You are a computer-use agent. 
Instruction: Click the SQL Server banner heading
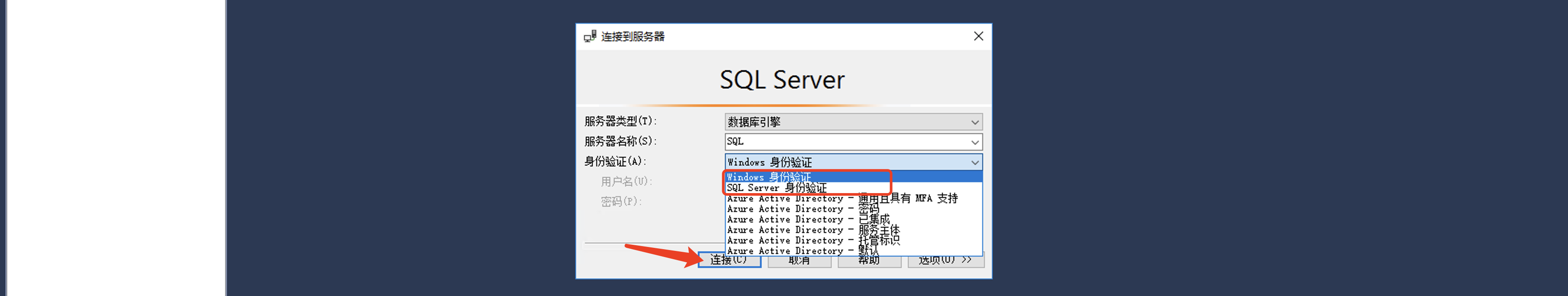coord(782,80)
